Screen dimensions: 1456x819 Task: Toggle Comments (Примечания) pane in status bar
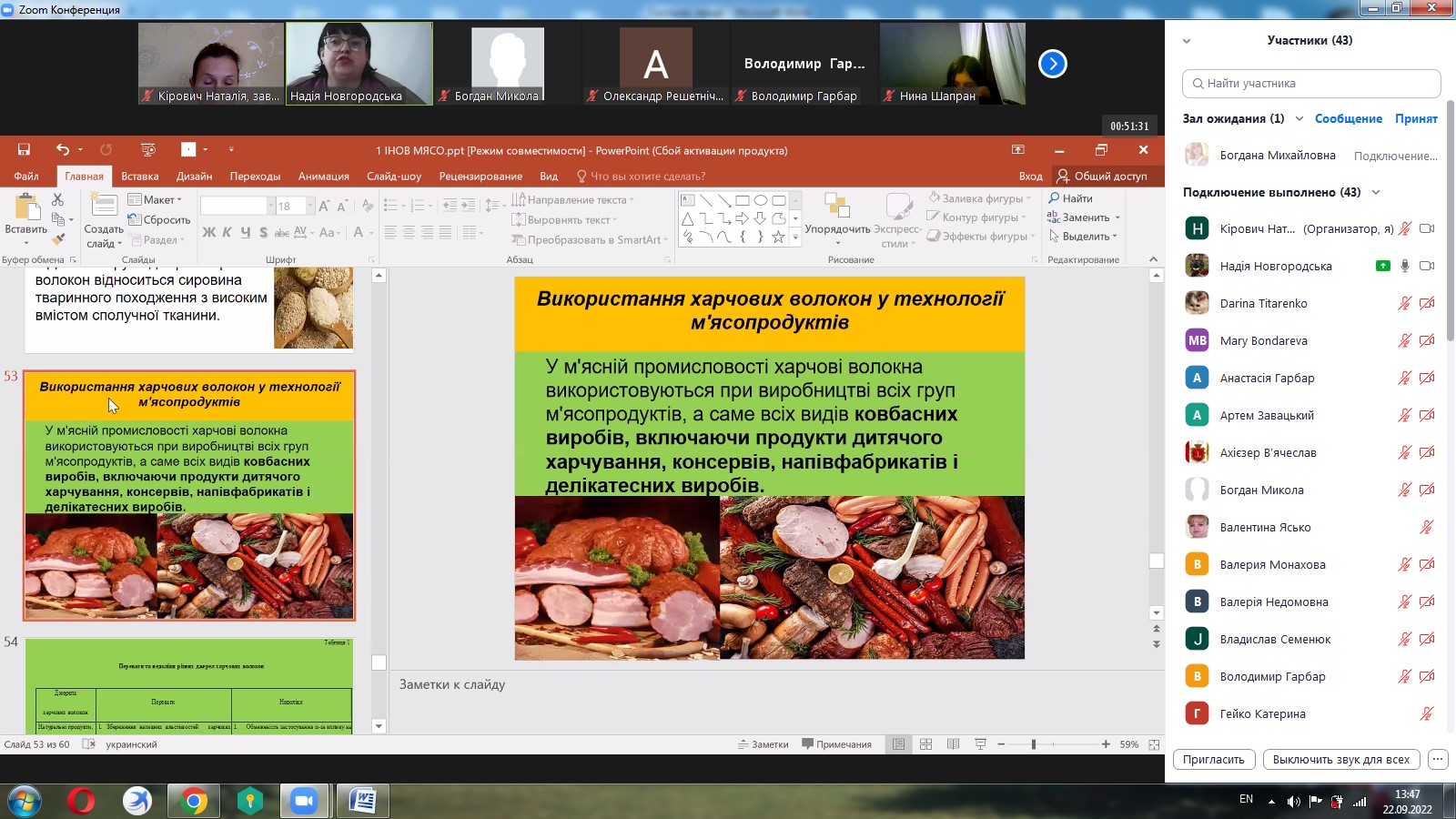[x=836, y=744]
